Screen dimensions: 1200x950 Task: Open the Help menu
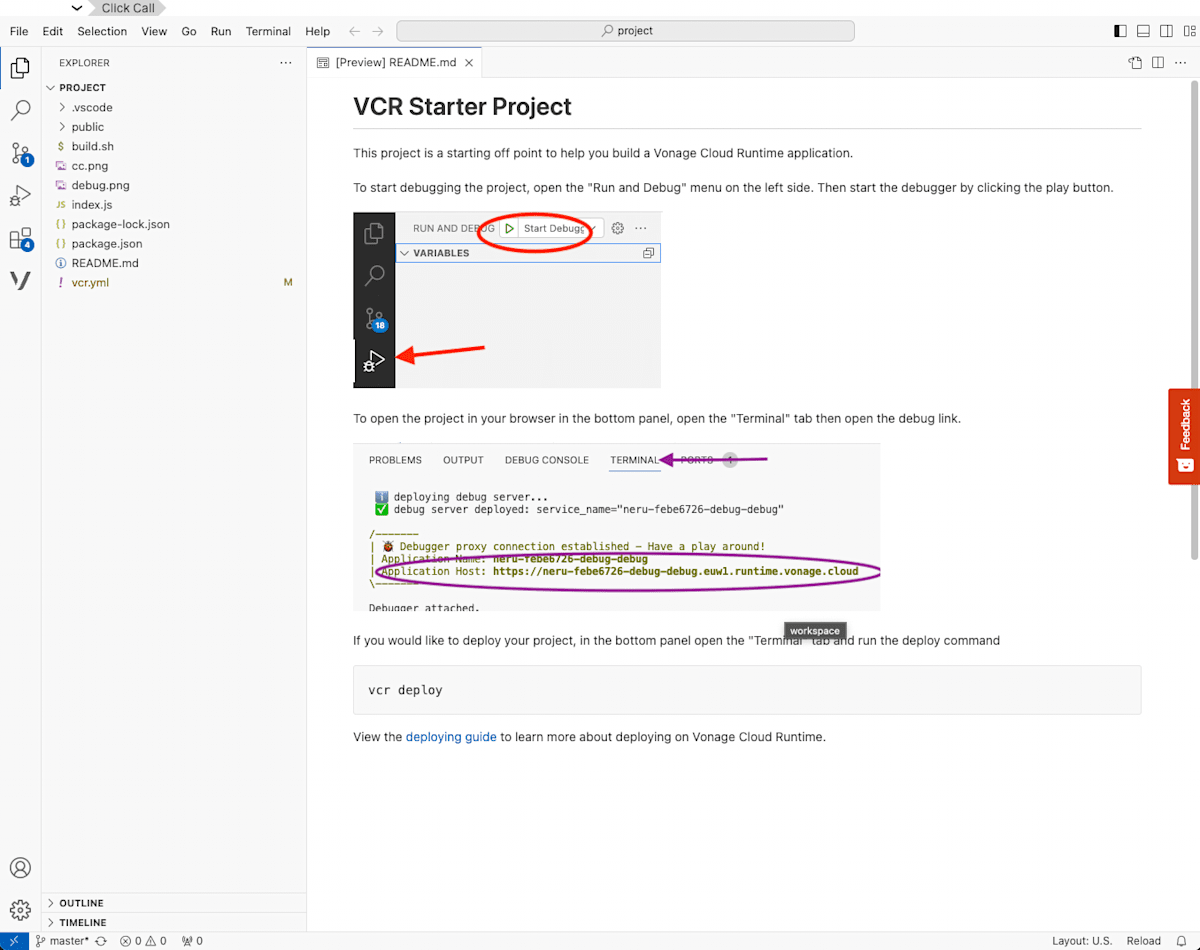coord(318,31)
